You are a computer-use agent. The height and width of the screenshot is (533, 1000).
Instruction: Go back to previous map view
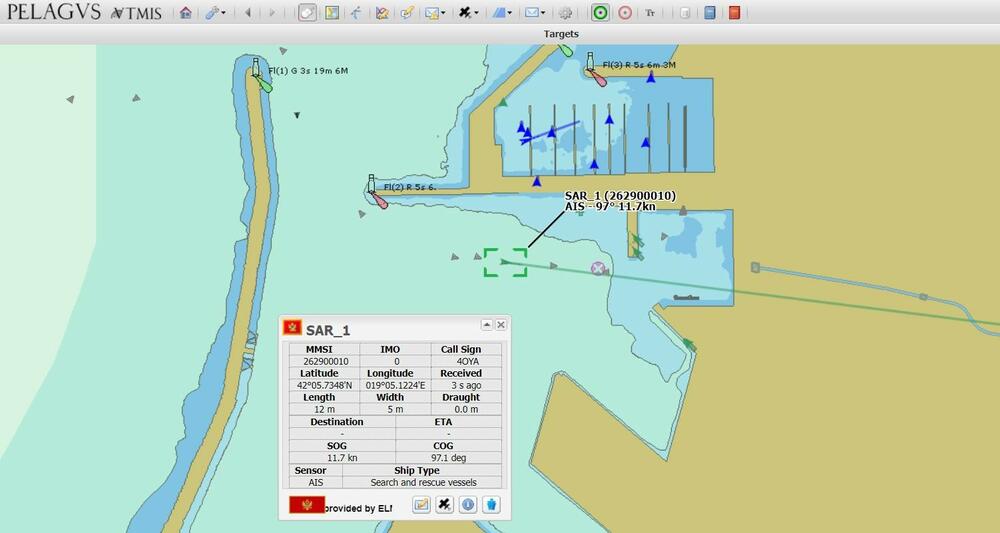pos(247,13)
